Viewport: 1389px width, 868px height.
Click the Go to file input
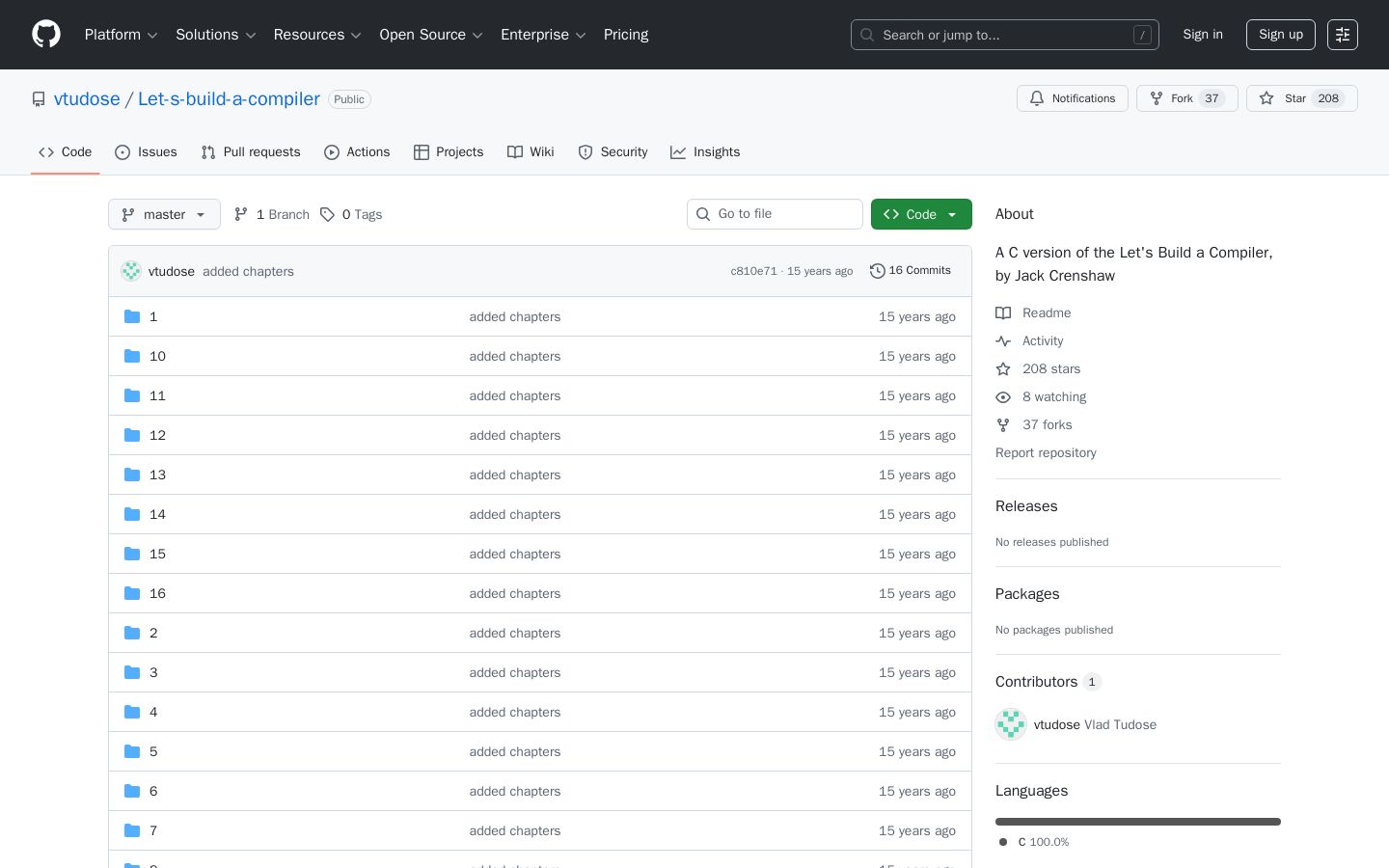[x=775, y=214]
